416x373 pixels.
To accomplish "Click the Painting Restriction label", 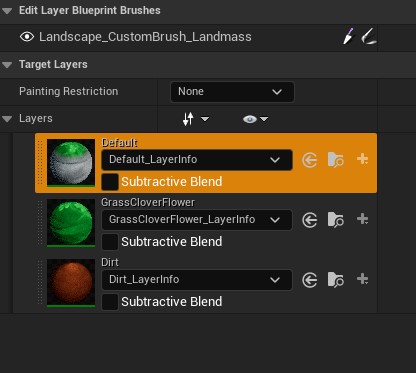I will pyautogui.click(x=69, y=91).
